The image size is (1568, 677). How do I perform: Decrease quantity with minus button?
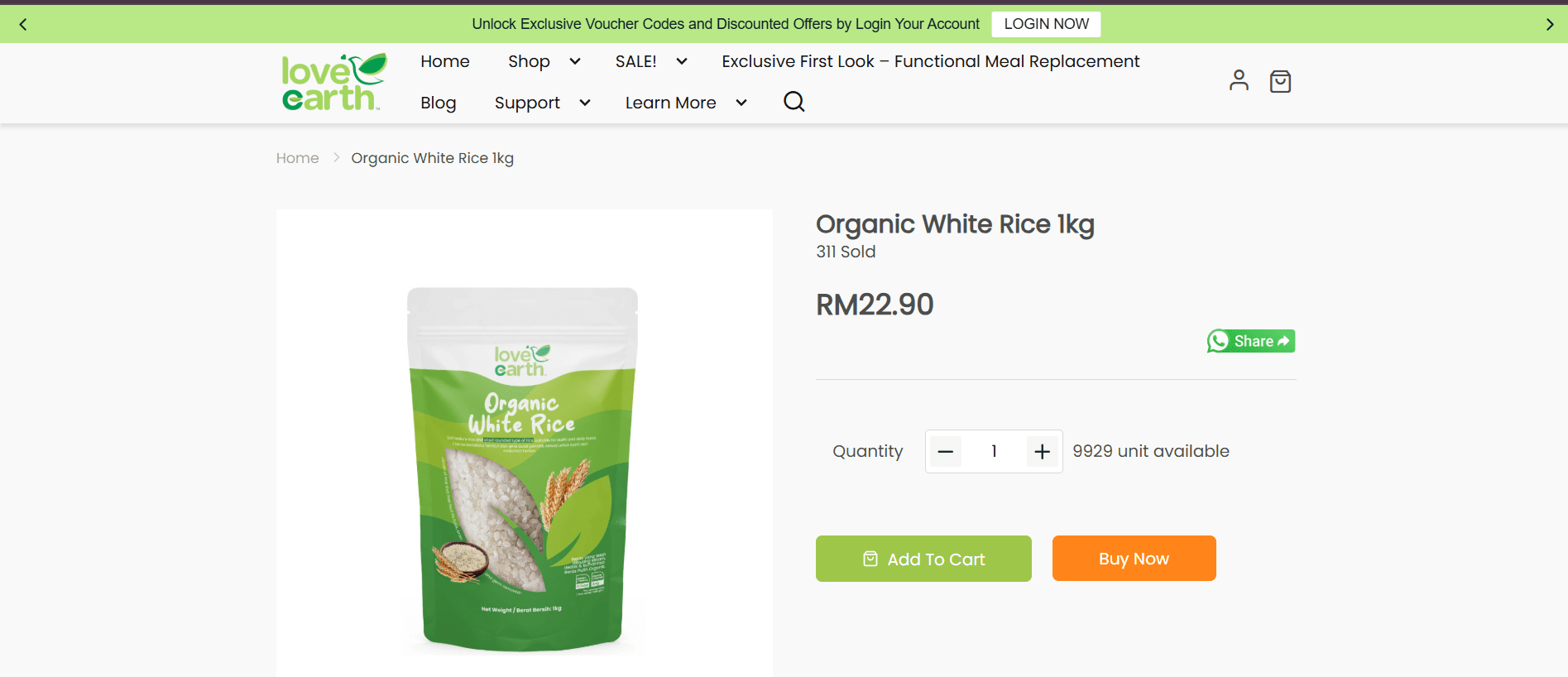coord(946,452)
